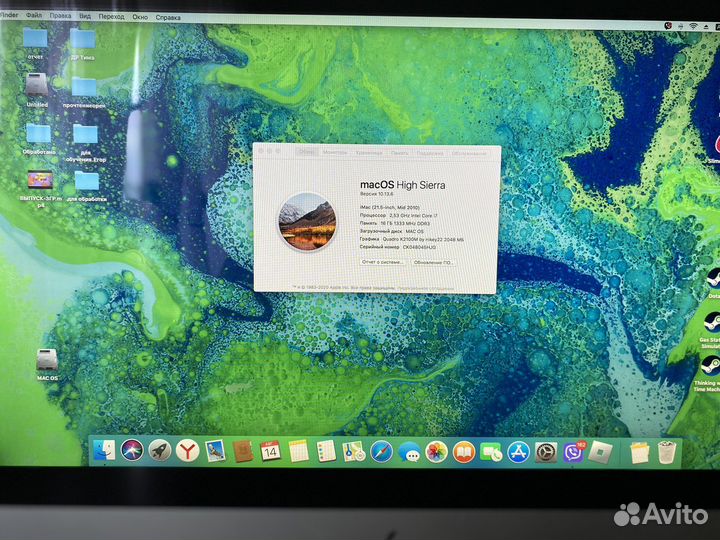This screenshot has width=720, height=540.
Task: Open the 'Файл' menu
Action: click(34, 15)
